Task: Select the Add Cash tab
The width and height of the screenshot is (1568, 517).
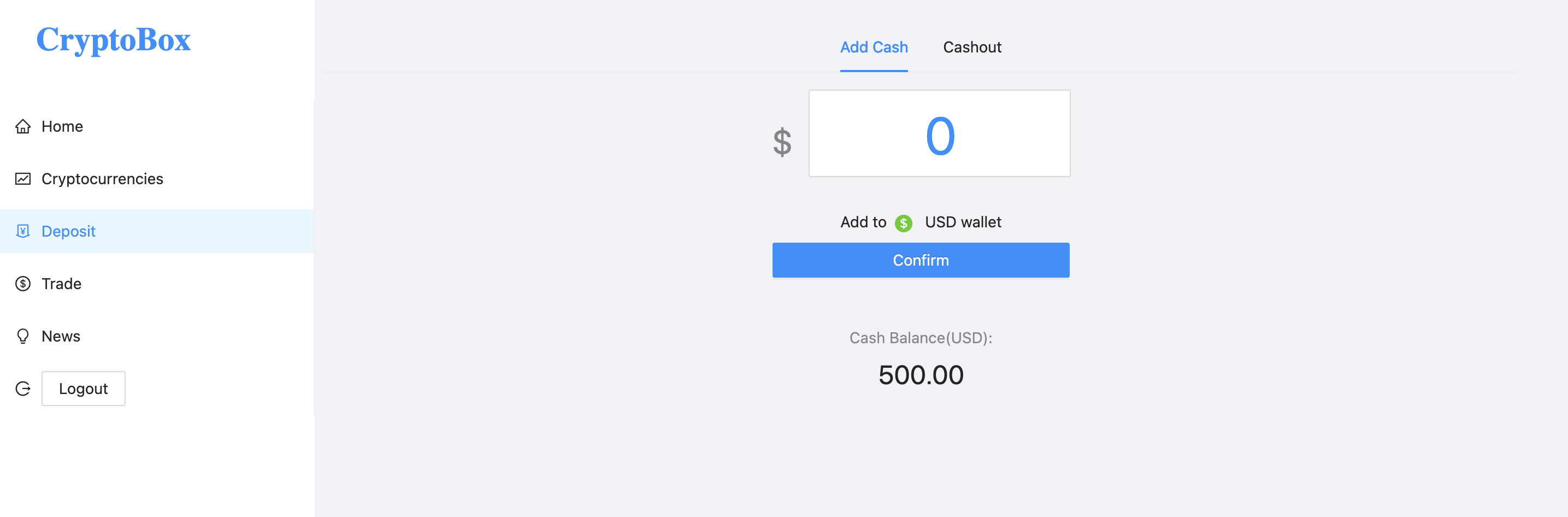Action: tap(874, 48)
